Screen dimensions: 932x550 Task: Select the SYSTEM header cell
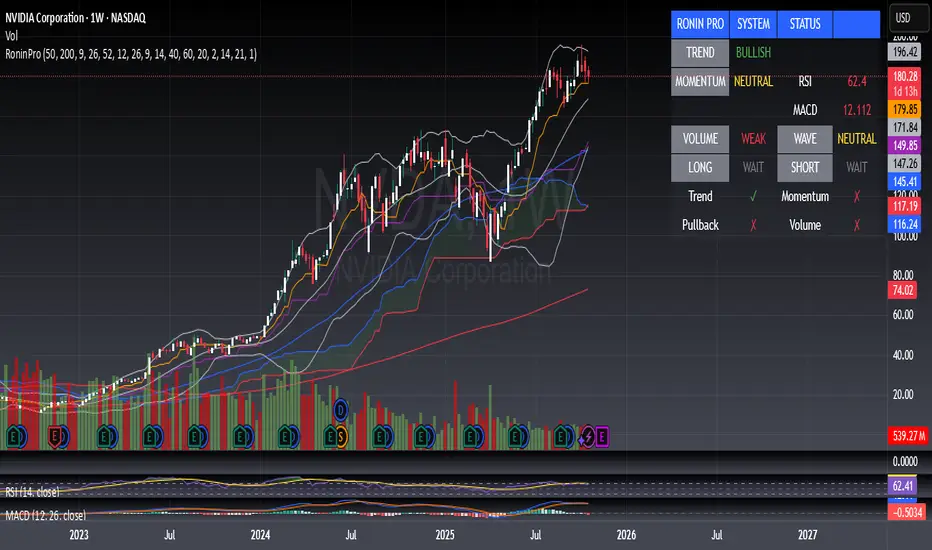click(x=753, y=22)
